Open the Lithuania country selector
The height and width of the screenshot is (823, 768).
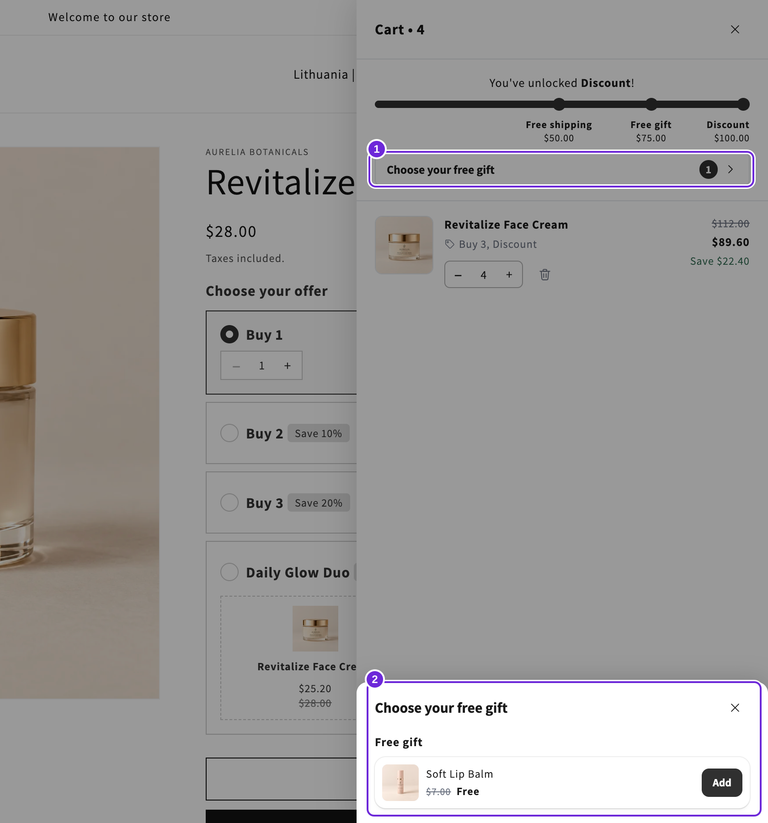coord(320,75)
